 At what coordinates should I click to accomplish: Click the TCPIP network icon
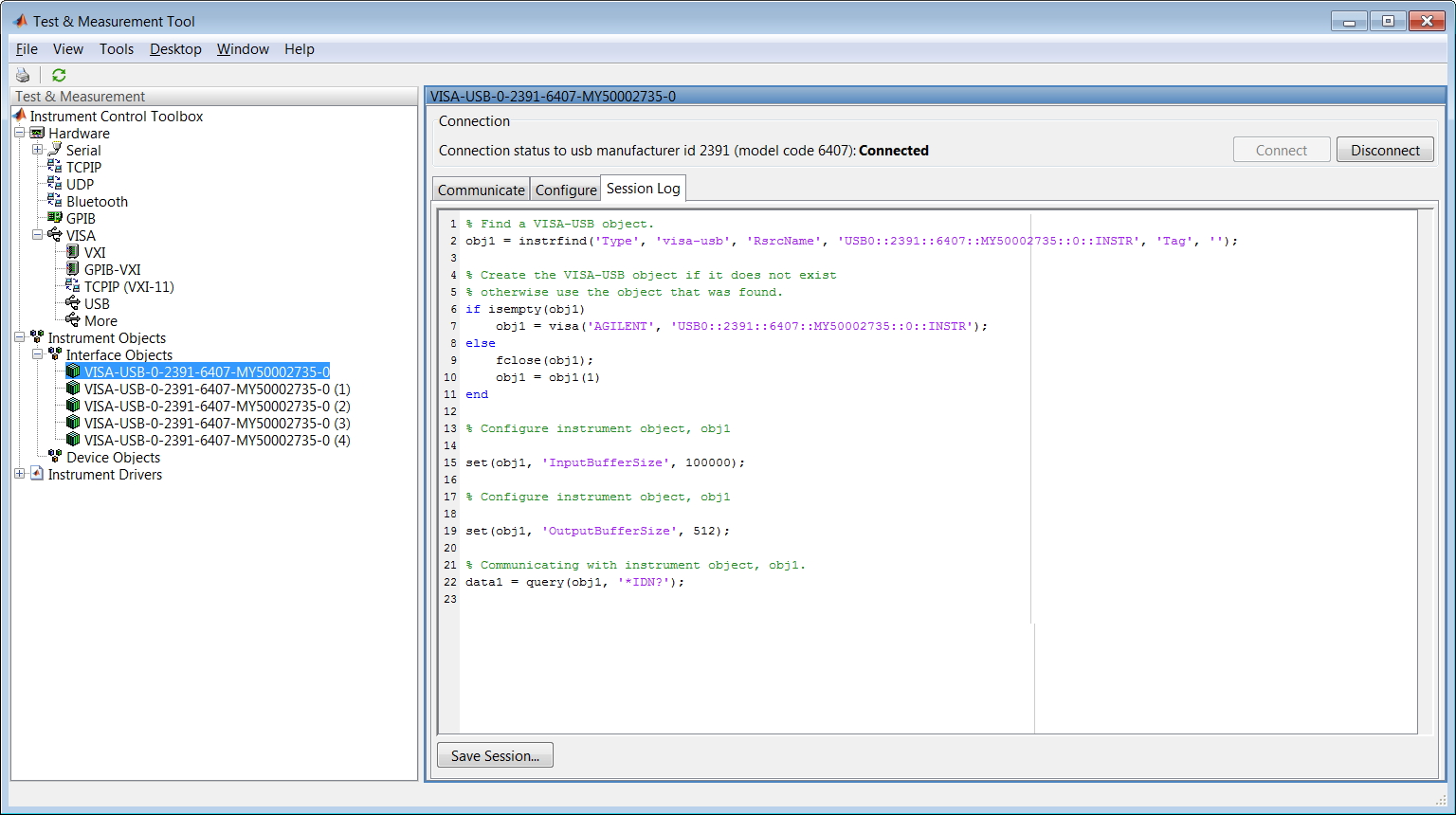click(55, 167)
